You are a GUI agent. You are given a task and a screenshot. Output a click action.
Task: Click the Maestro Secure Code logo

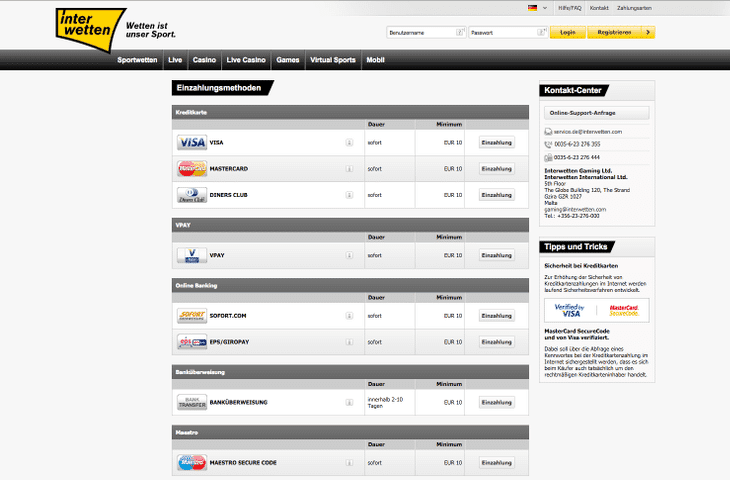pos(192,463)
